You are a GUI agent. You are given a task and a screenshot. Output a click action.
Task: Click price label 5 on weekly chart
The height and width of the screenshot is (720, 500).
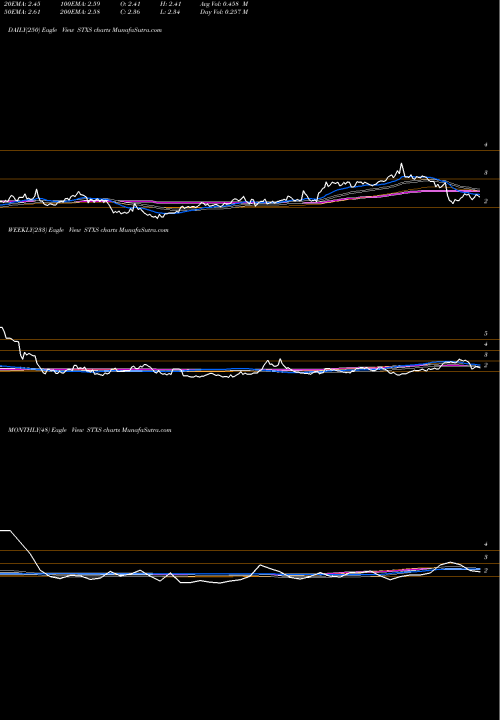click(x=485, y=334)
